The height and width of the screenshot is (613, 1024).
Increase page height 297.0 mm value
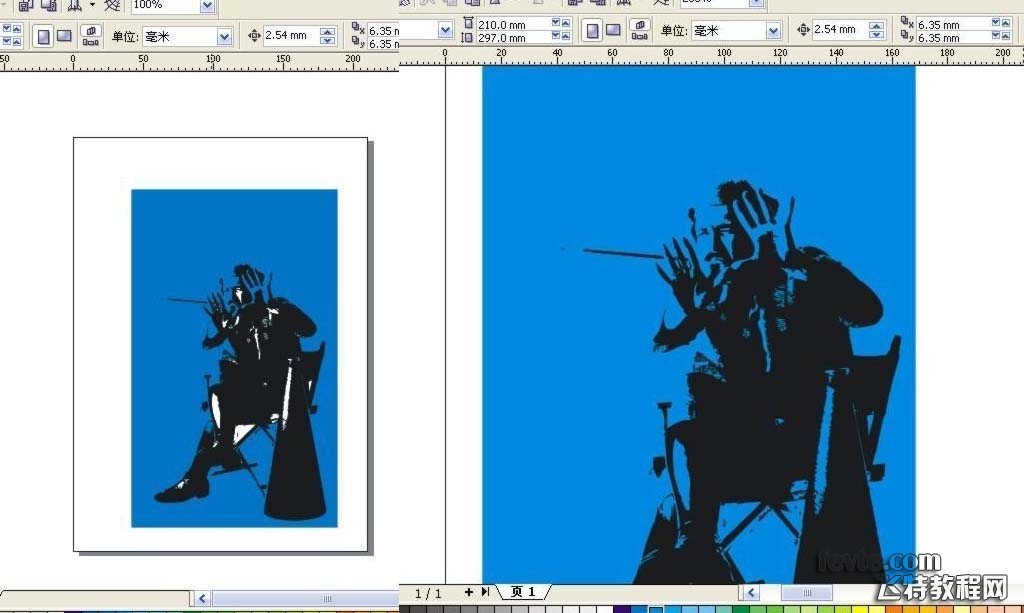click(x=566, y=37)
